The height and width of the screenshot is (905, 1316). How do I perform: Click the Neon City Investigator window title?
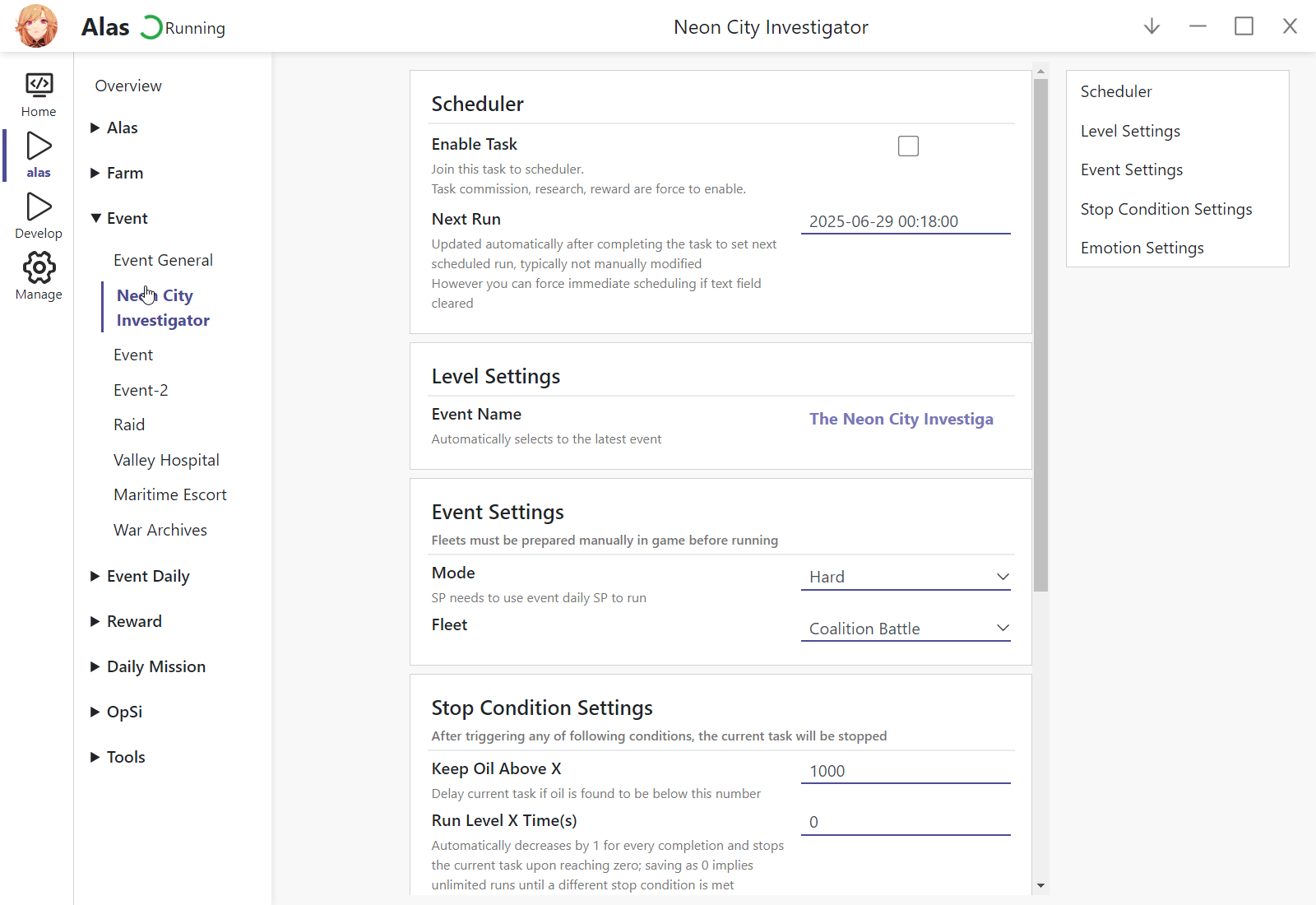(x=771, y=27)
